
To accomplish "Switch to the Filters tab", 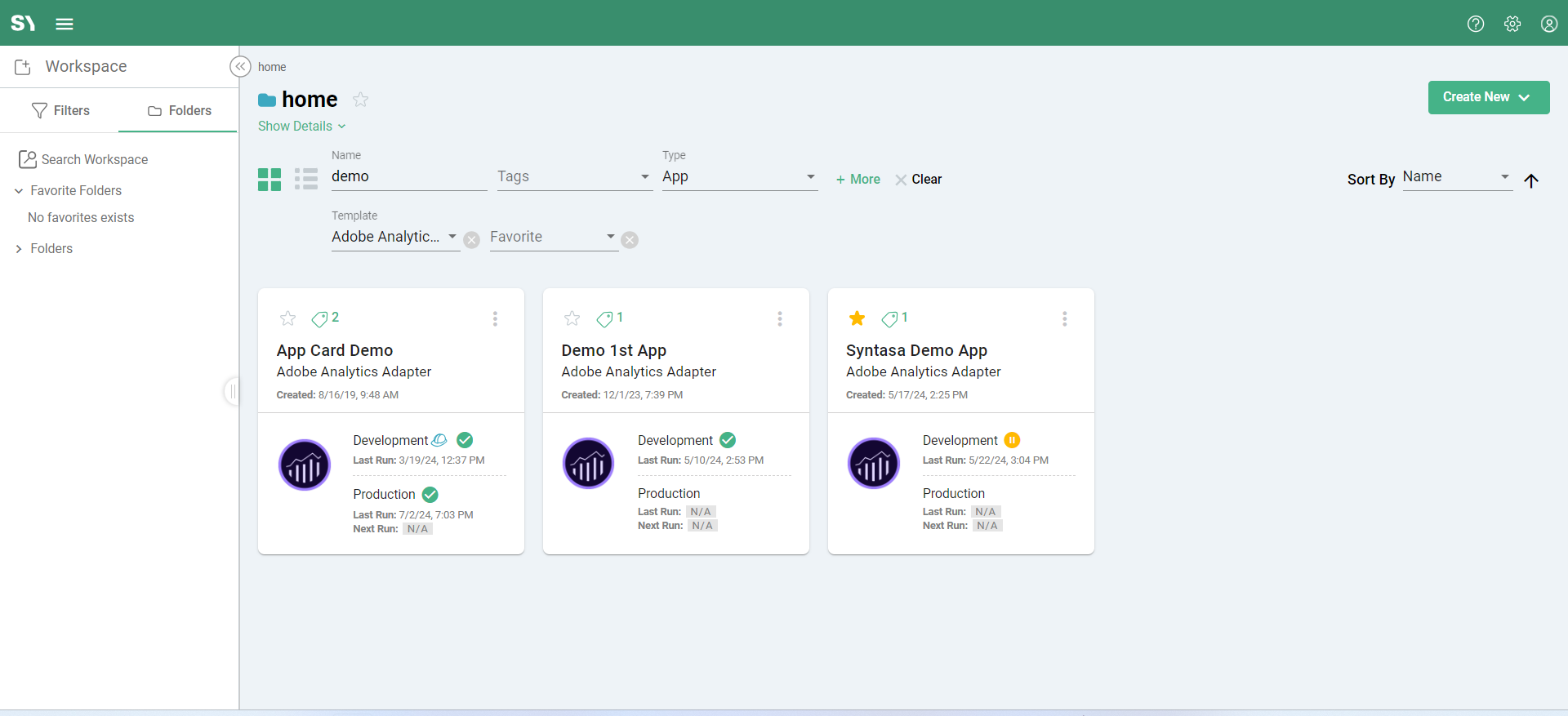I will [60, 110].
